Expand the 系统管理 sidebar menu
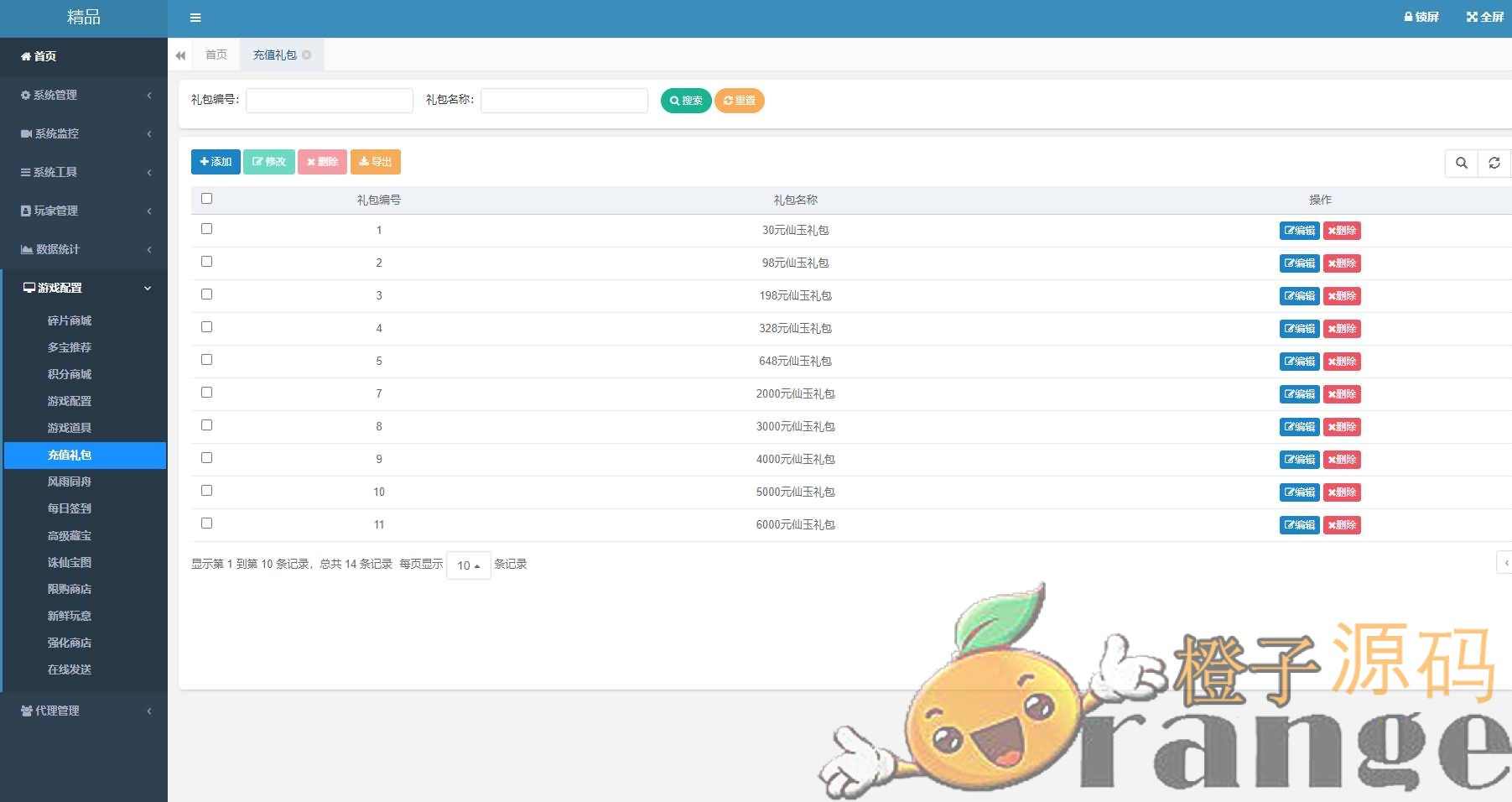 tap(84, 95)
